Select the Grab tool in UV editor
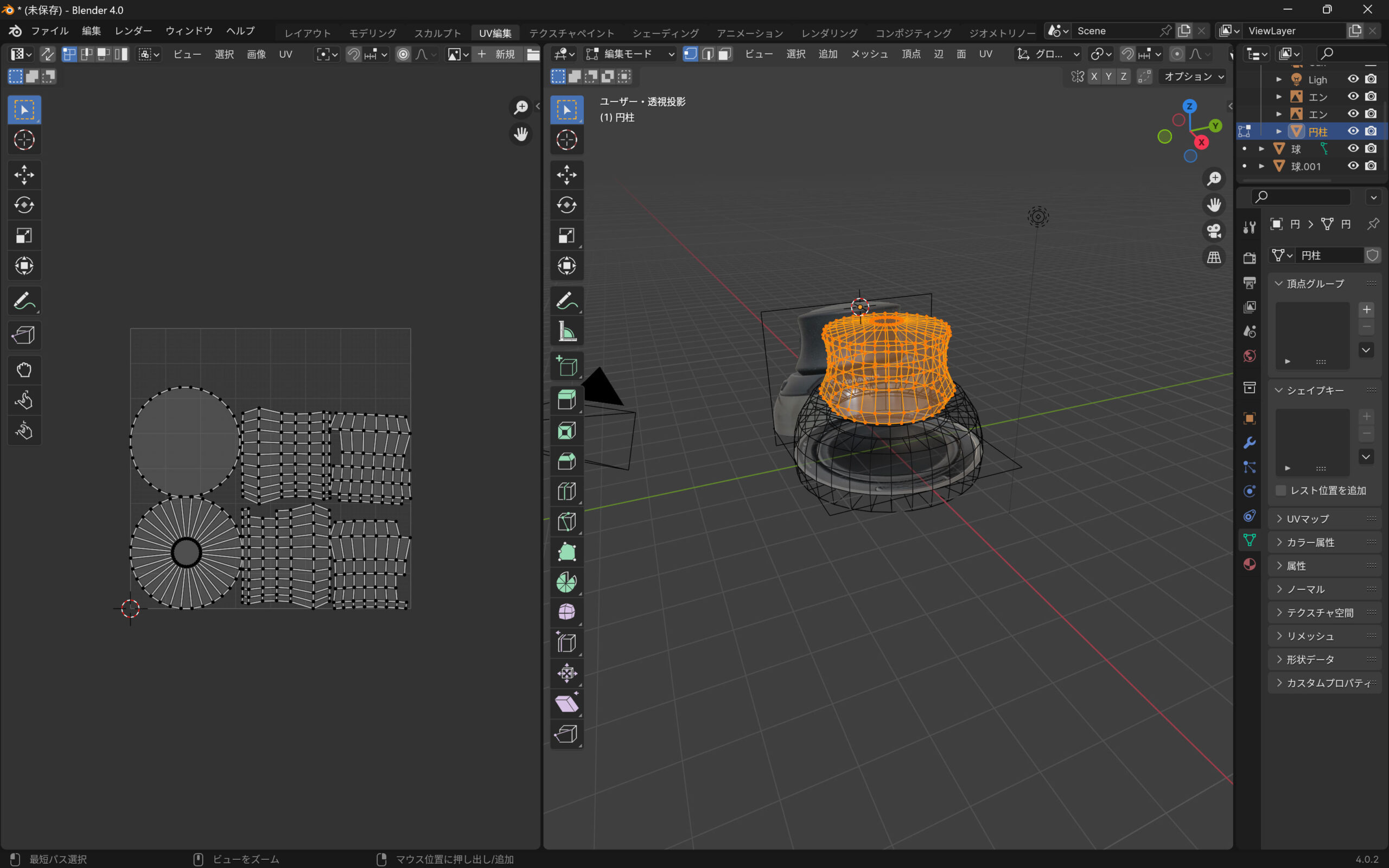The width and height of the screenshot is (1389, 868). pos(24,369)
